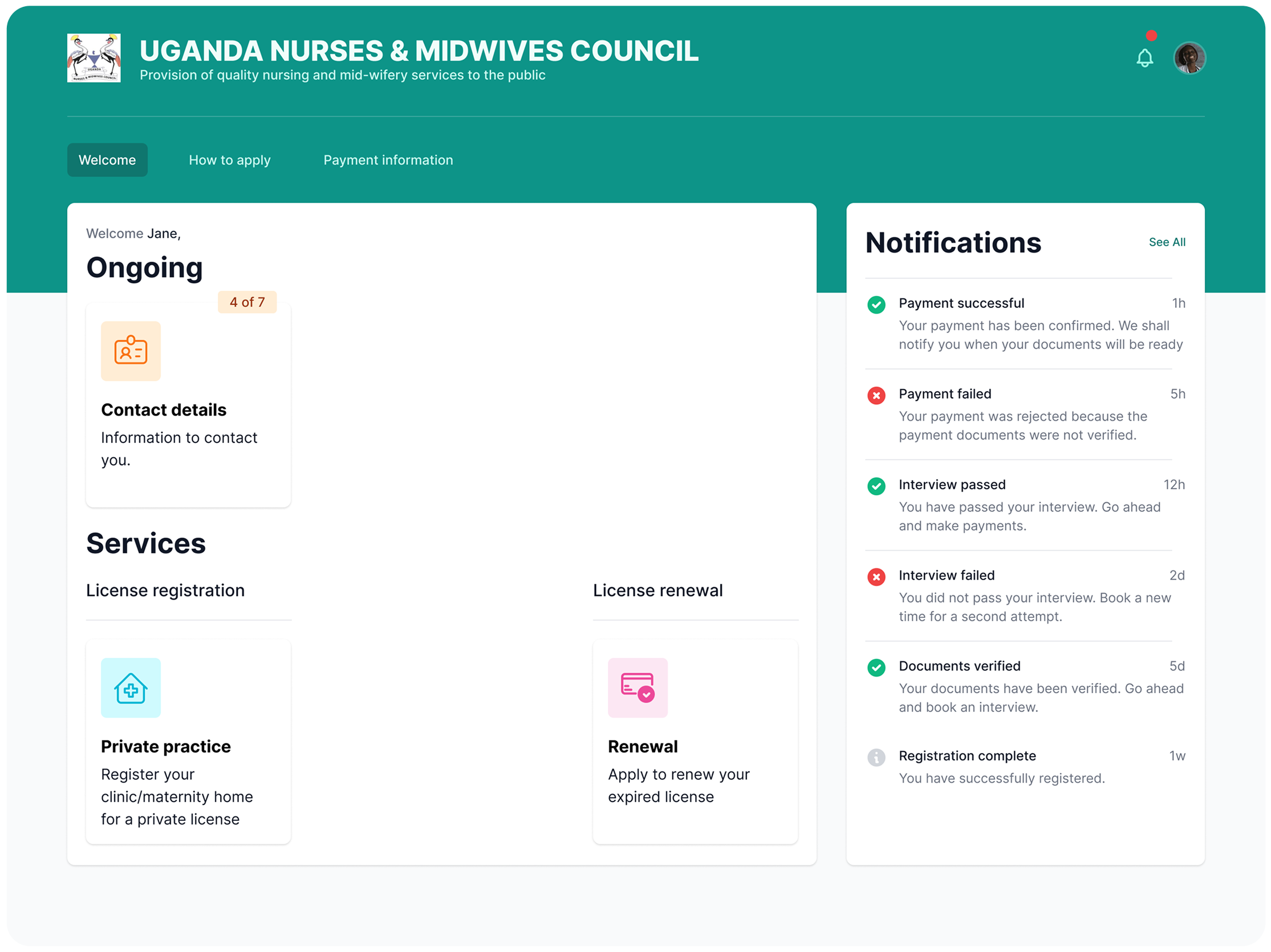
Task: Open the user profile avatar
Action: (1189, 58)
